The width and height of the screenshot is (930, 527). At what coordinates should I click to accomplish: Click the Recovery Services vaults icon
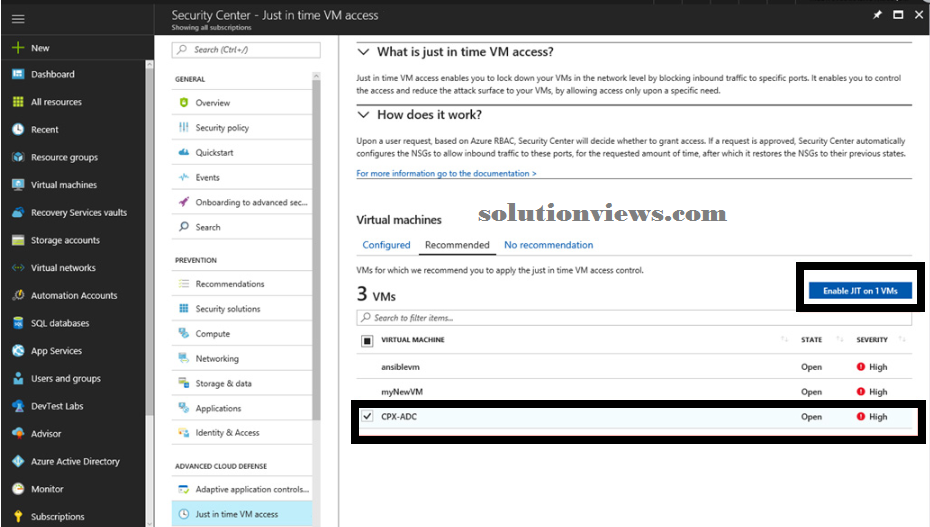coord(18,212)
